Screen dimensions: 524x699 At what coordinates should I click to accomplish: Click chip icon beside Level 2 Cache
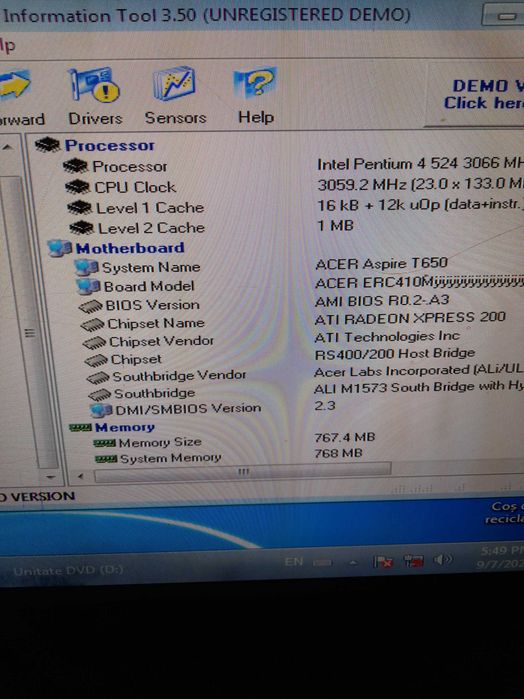(81, 228)
